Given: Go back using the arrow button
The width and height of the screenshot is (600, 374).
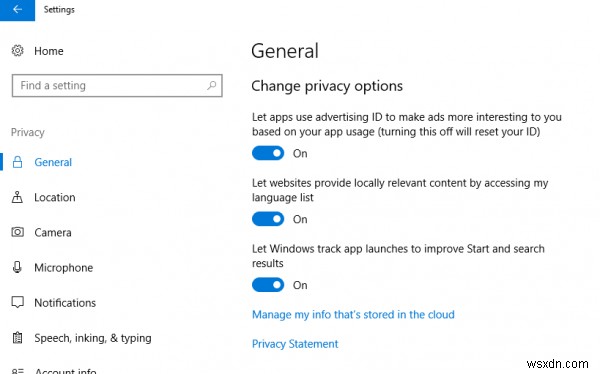Looking at the screenshot, I should pyautogui.click(x=17, y=10).
